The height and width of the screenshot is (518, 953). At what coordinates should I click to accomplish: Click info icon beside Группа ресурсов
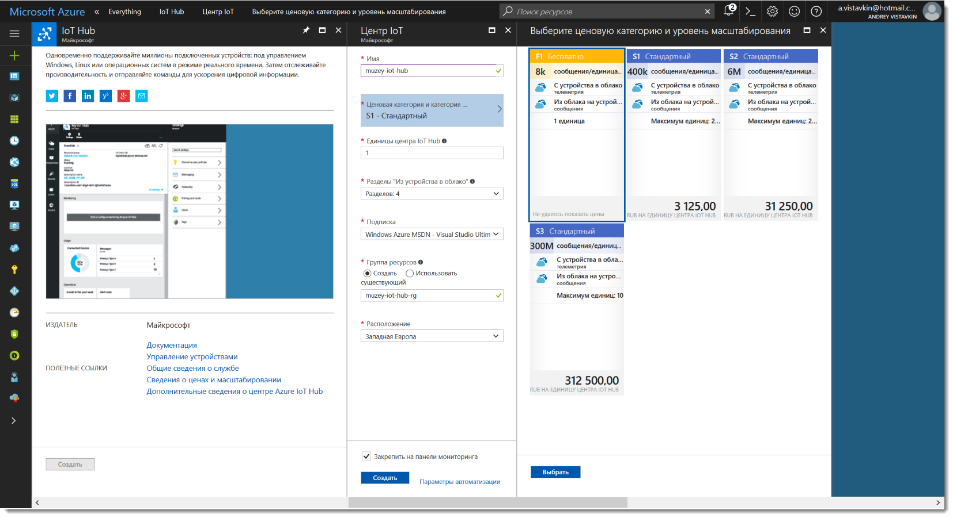421,263
